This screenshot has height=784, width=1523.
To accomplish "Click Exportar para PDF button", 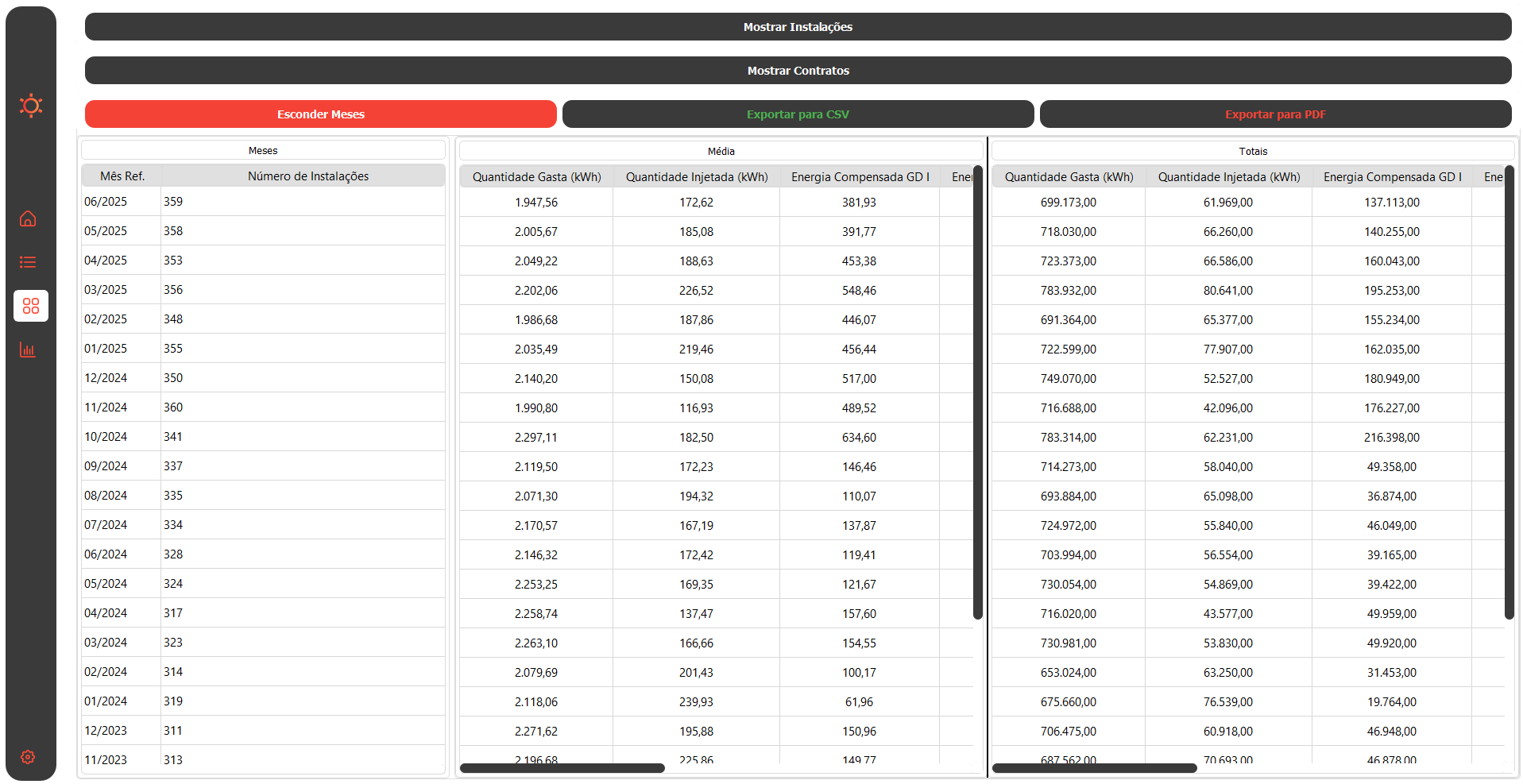I will 1274,114.
